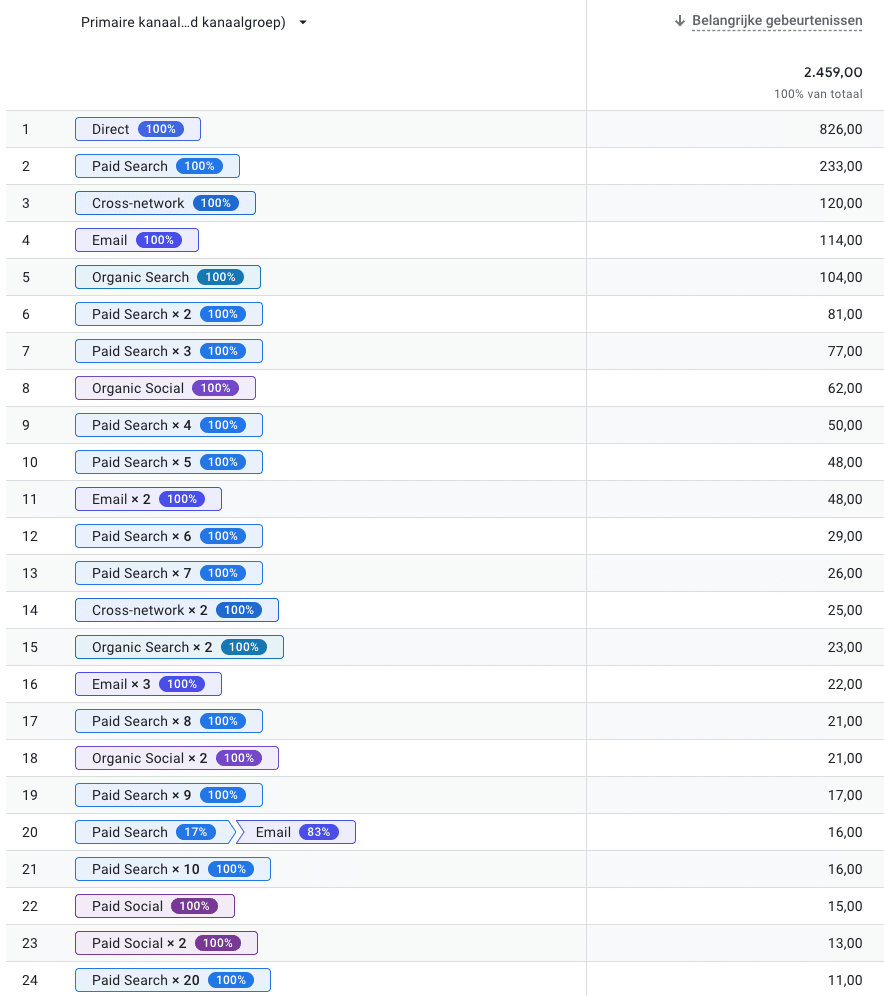884x996 pixels.
Task: Click the Cross-network × 2 path chip
Action: [177, 610]
